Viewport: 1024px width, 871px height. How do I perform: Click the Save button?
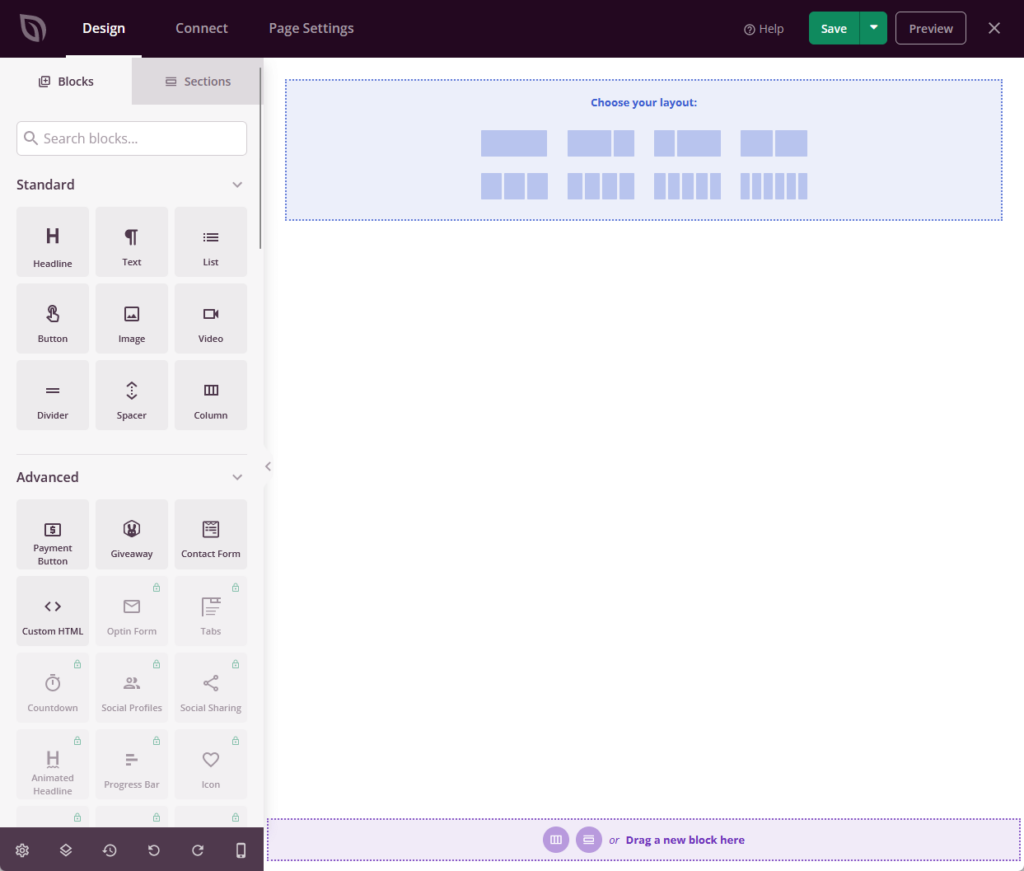[834, 28]
